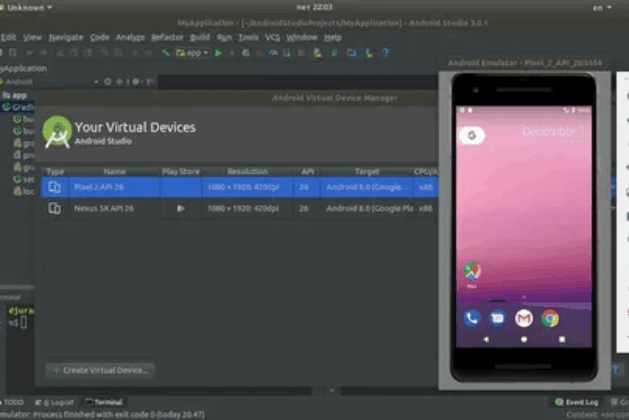
Task: Click the Make Project hammer icon
Action: [x=165, y=53]
